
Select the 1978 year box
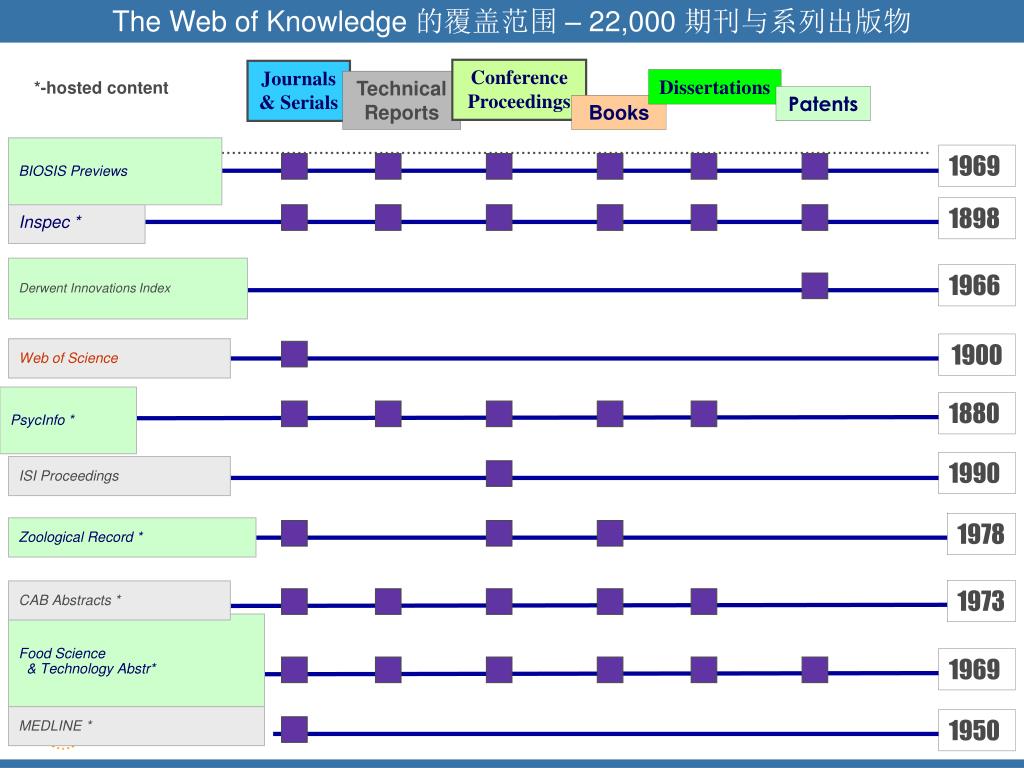981,534
